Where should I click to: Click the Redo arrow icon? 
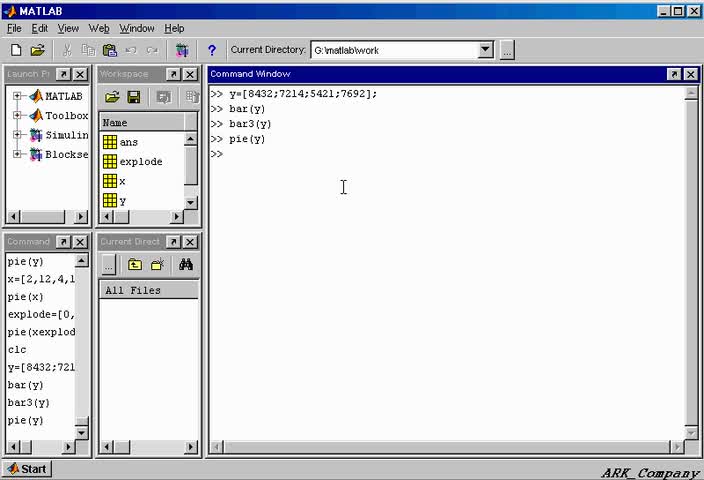[x=152, y=50]
